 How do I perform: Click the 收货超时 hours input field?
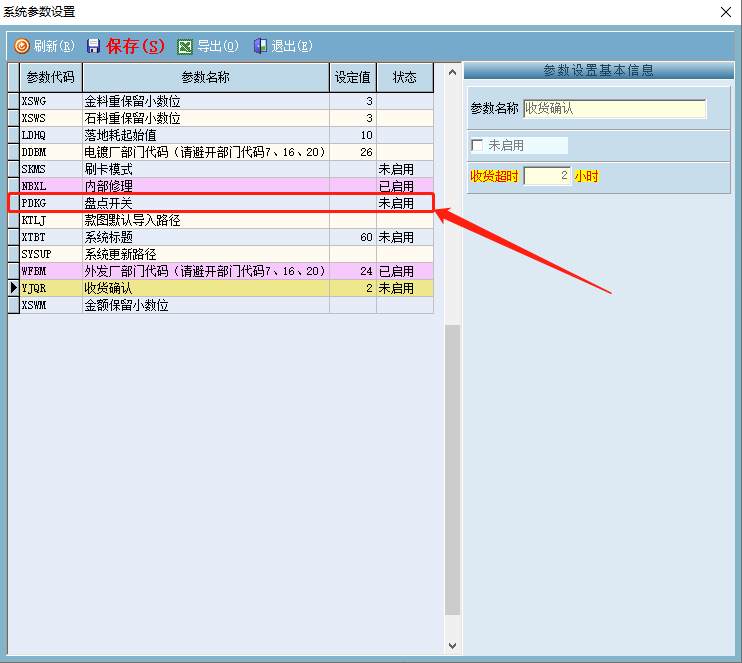coord(547,176)
